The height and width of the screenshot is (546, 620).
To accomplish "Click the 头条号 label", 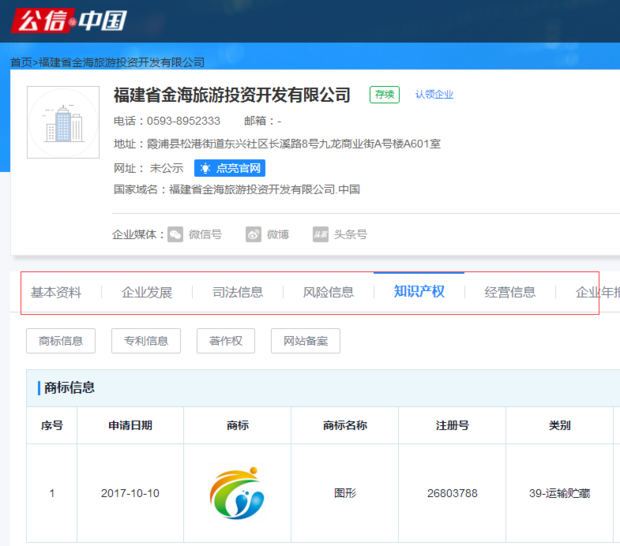I will [351, 234].
